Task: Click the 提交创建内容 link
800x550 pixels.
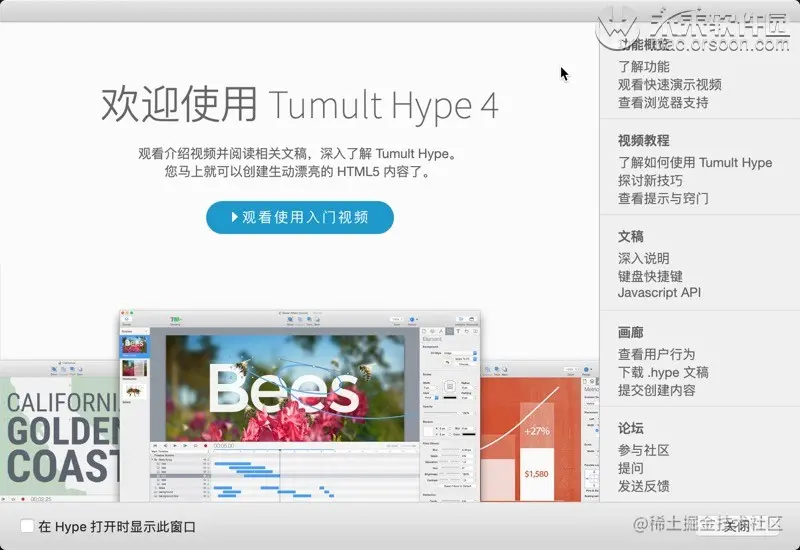Action: click(656, 390)
